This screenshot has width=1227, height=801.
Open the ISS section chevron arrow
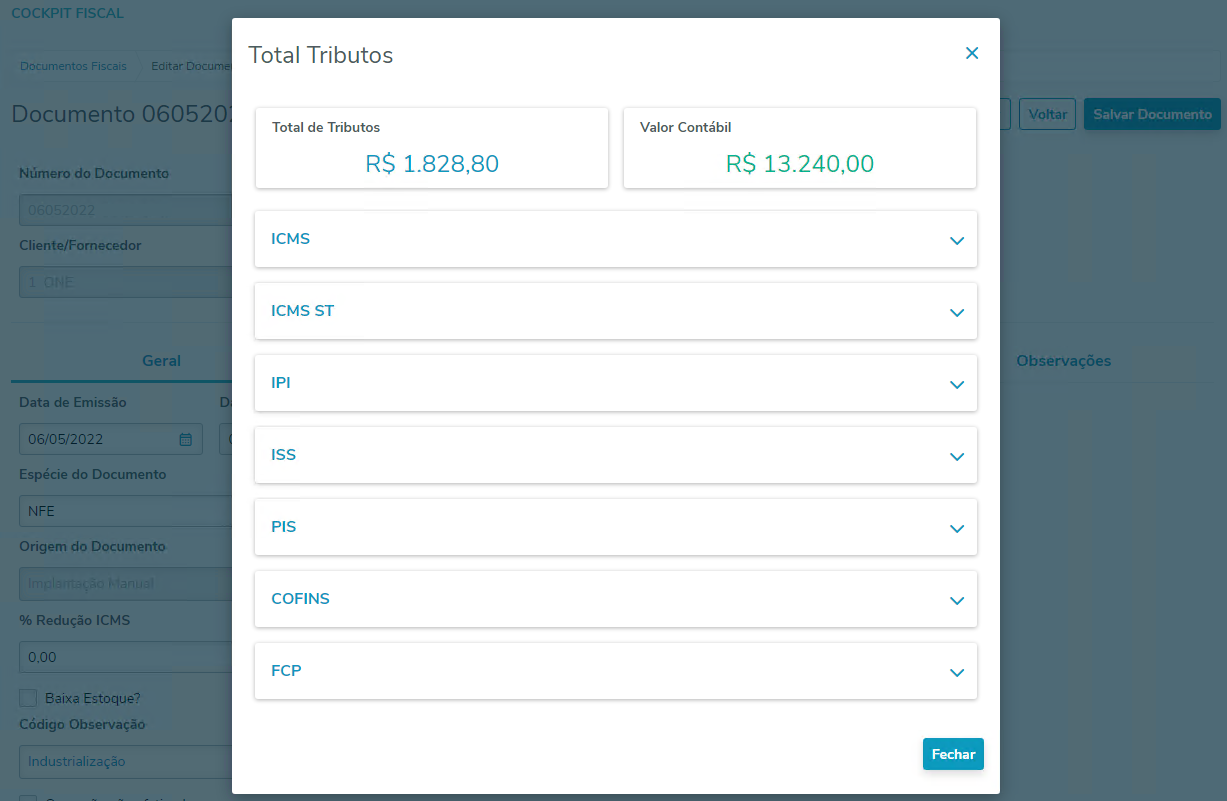tap(956, 456)
